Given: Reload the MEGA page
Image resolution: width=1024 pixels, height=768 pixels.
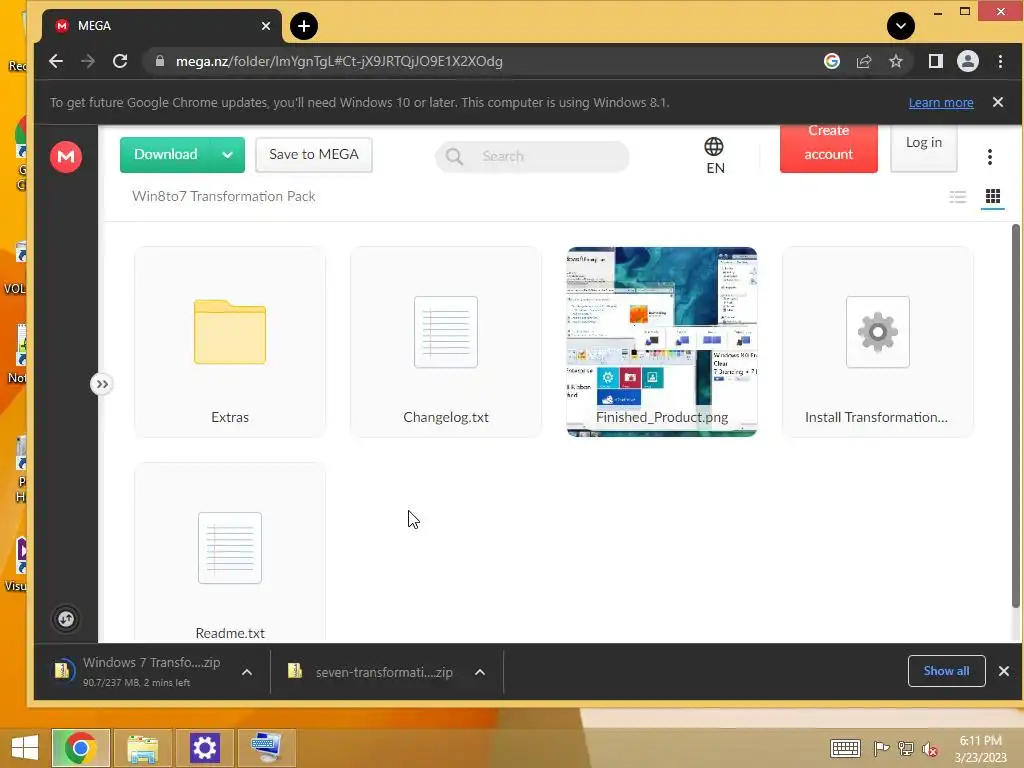Looking at the screenshot, I should point(120,61).
